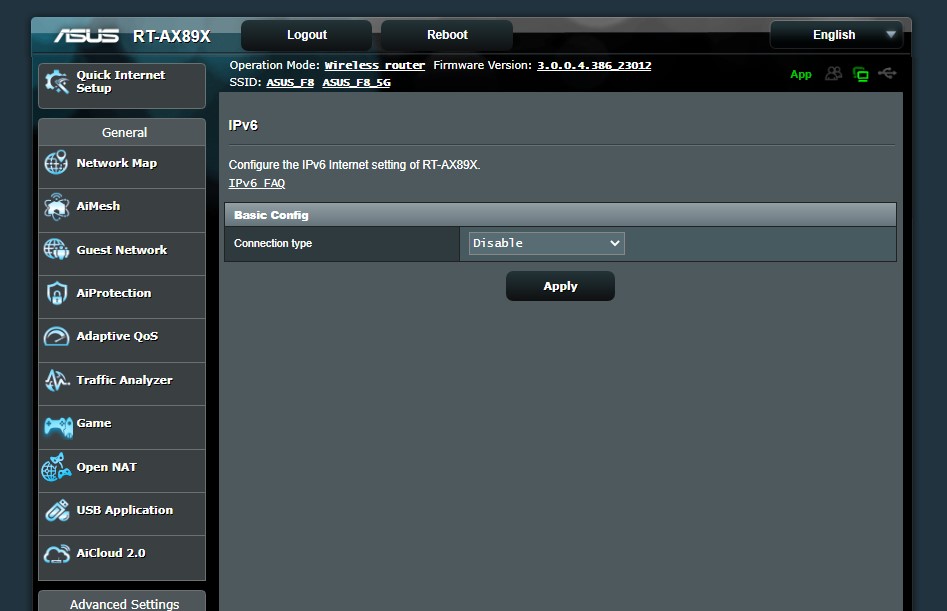Image resolution: width=947 pixels, height=611 pixels.
Task: Click the ASUS logo
Action: pyautogui.click(x=86, y=36)
